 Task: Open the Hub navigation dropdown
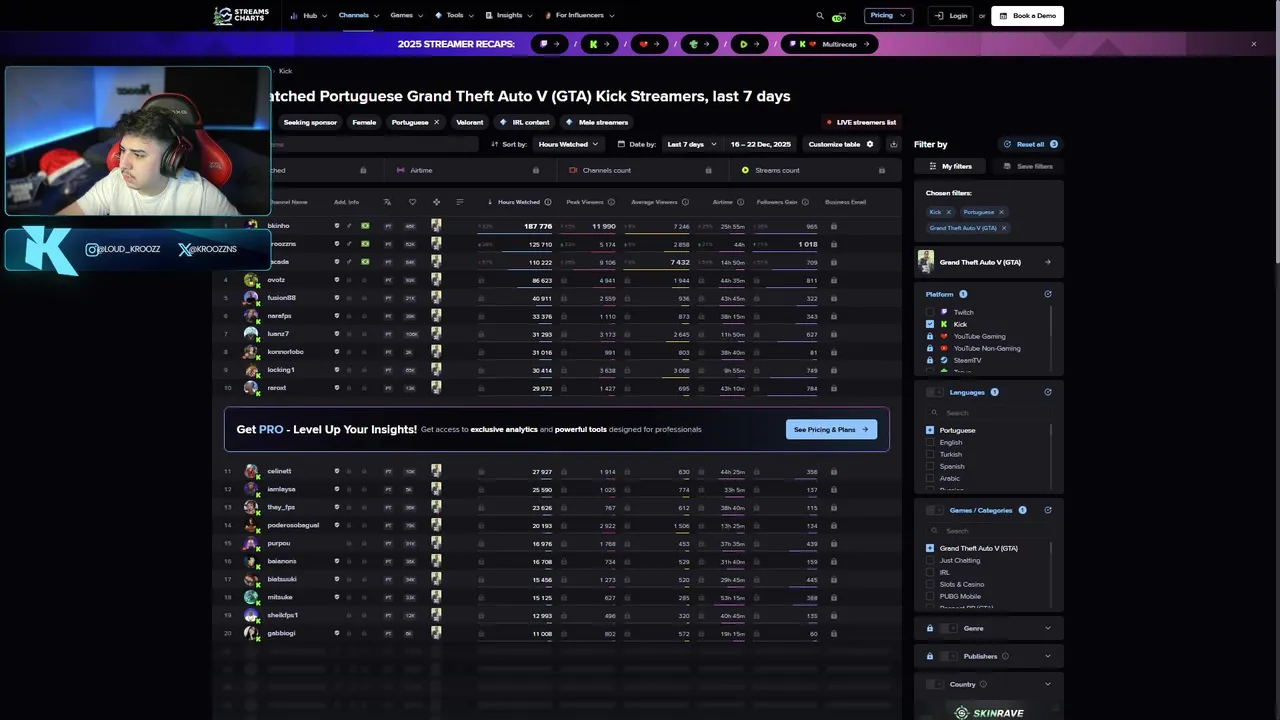[309, 16]
